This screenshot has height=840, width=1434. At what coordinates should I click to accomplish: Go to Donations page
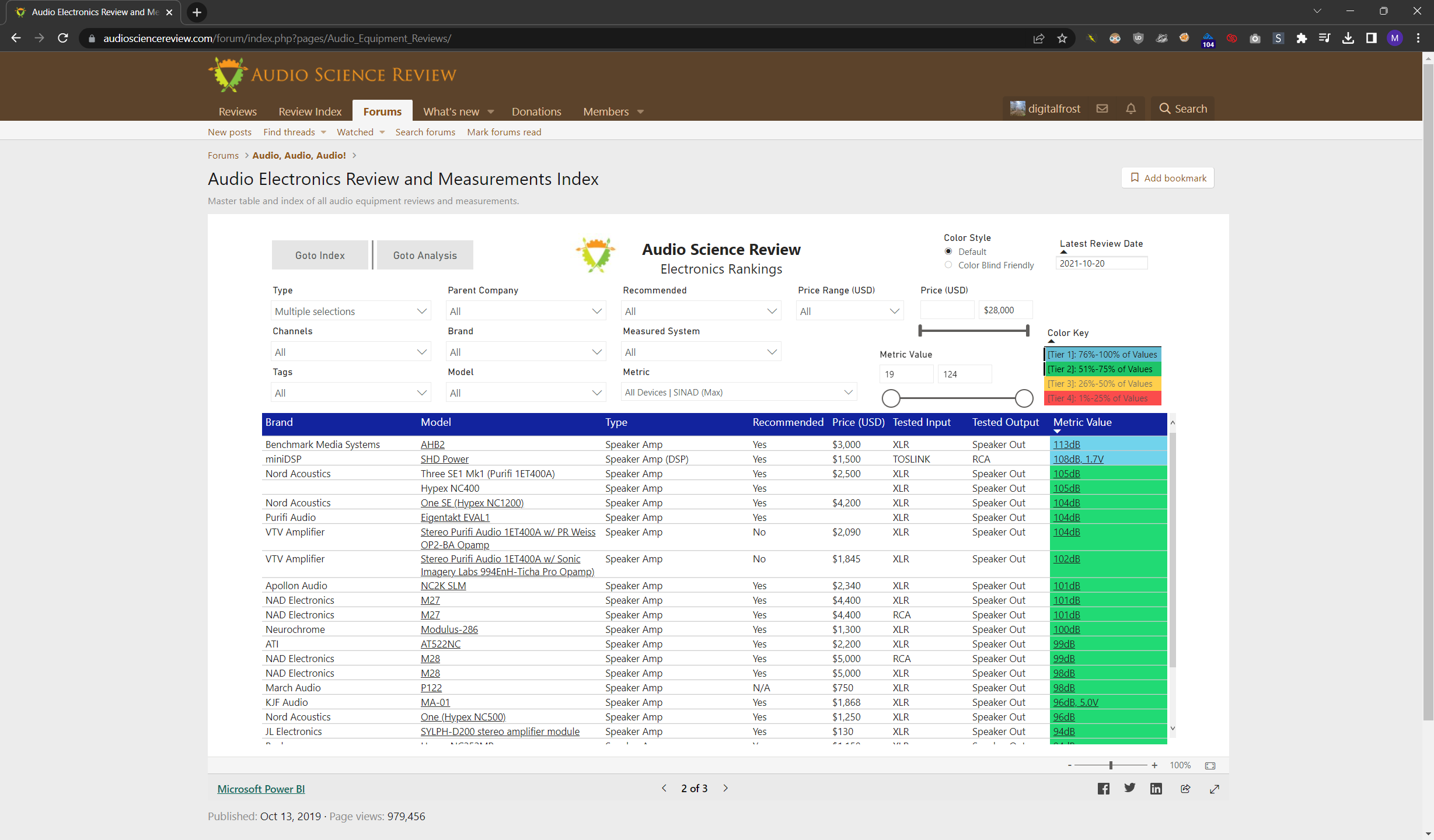pyautogui.click(x=536, y=111)
